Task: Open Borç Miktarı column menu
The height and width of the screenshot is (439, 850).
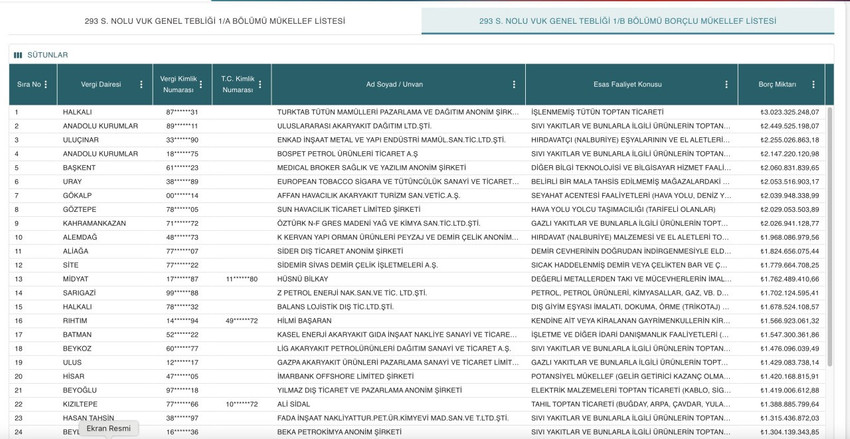Action: click(813, 85)
